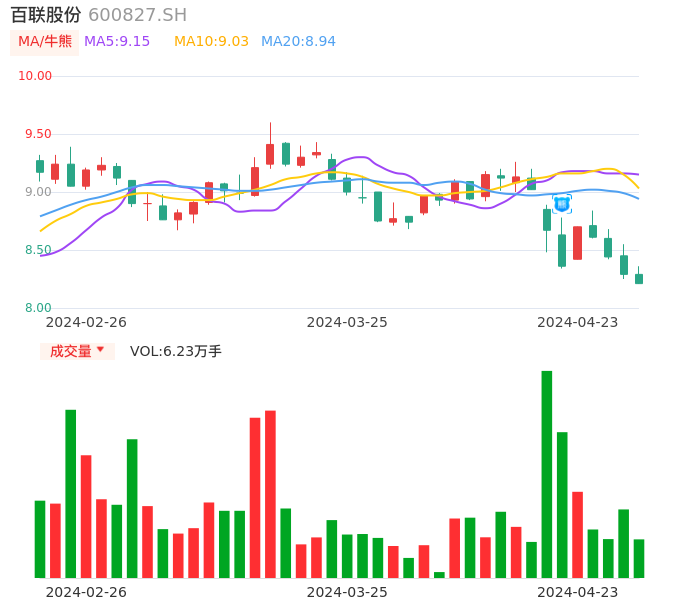Click the stock name 百联股份
This screenshot has height=606, width=686.
[46, 15]
